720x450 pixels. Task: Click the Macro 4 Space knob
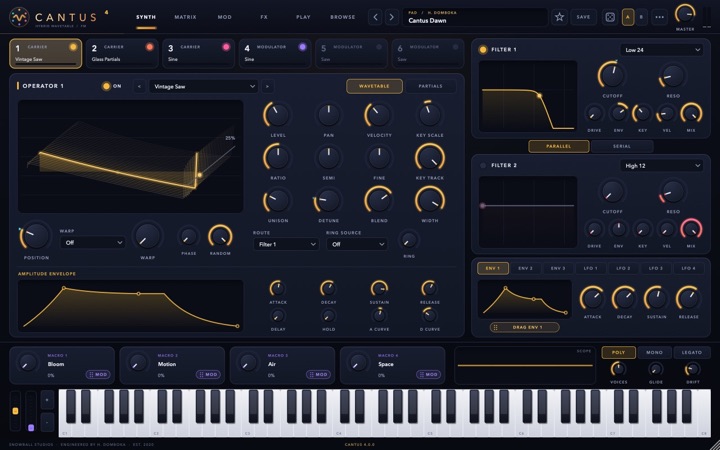(x=359, y=363)
